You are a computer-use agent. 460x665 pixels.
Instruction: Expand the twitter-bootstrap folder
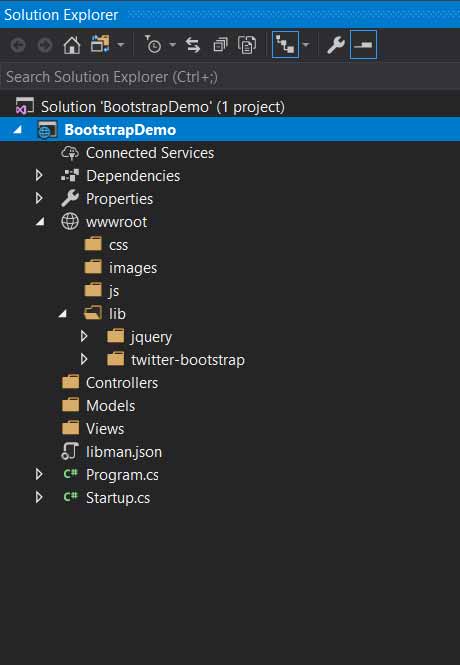point(84,359)
